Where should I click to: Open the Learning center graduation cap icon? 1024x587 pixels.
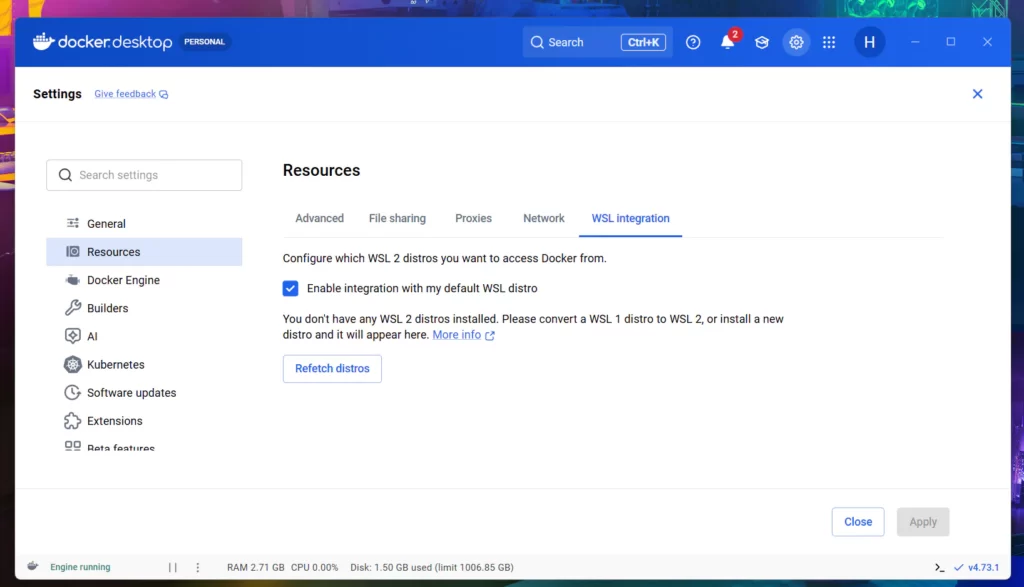coord(761,42)
